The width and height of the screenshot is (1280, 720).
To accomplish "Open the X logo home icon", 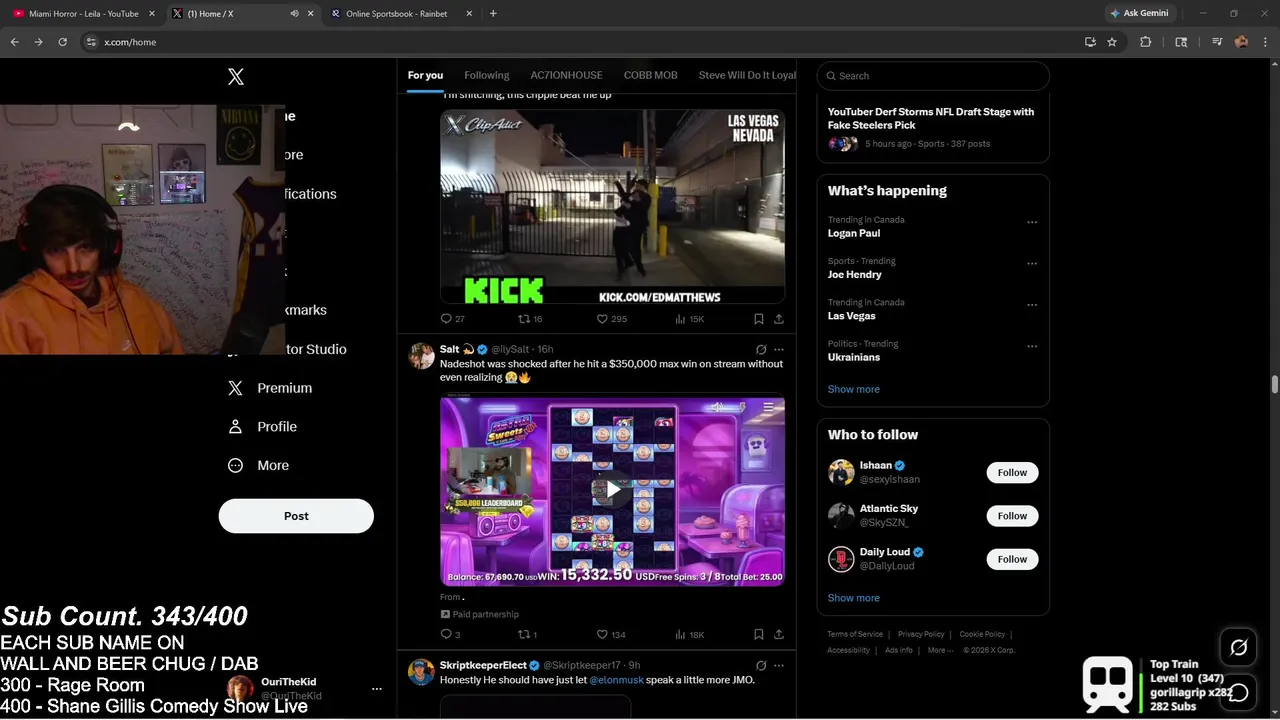I will (236, 77).
